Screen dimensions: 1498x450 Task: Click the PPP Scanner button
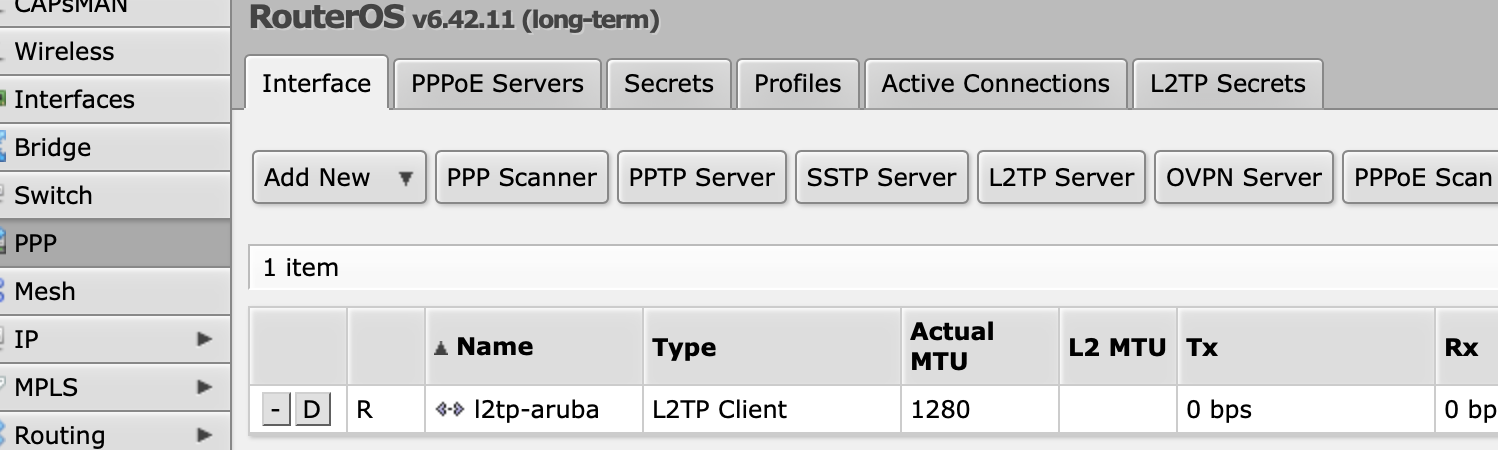522,178
